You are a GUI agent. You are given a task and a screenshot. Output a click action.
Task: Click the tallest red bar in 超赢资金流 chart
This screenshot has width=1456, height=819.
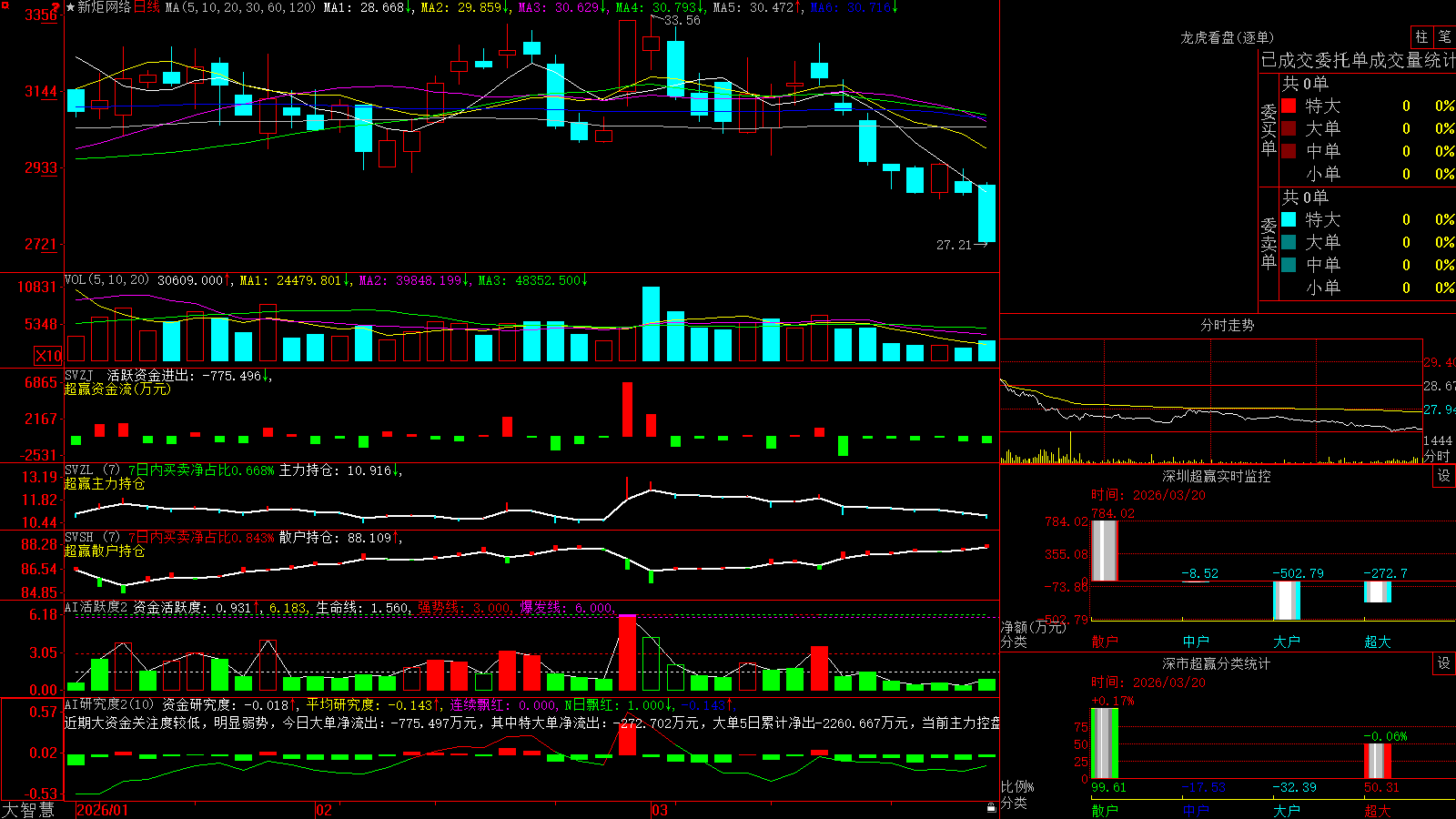tap(627, 409)
